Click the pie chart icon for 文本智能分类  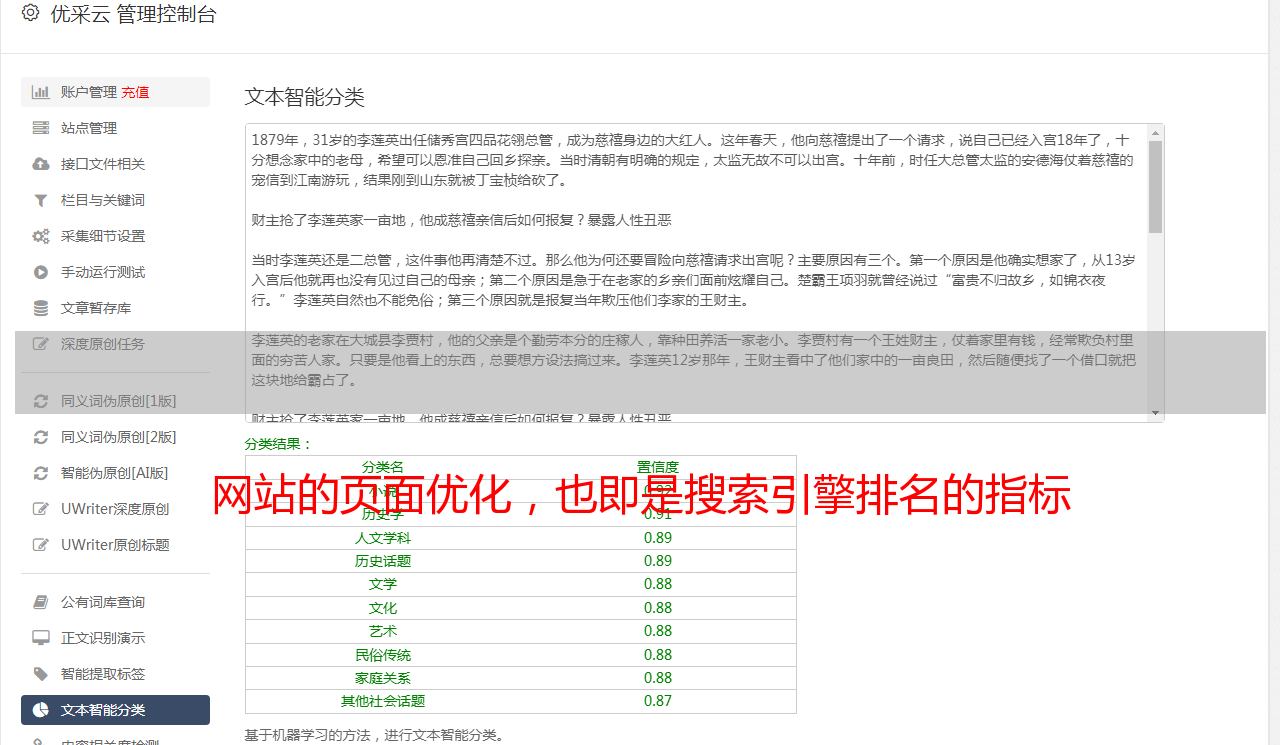41,710
